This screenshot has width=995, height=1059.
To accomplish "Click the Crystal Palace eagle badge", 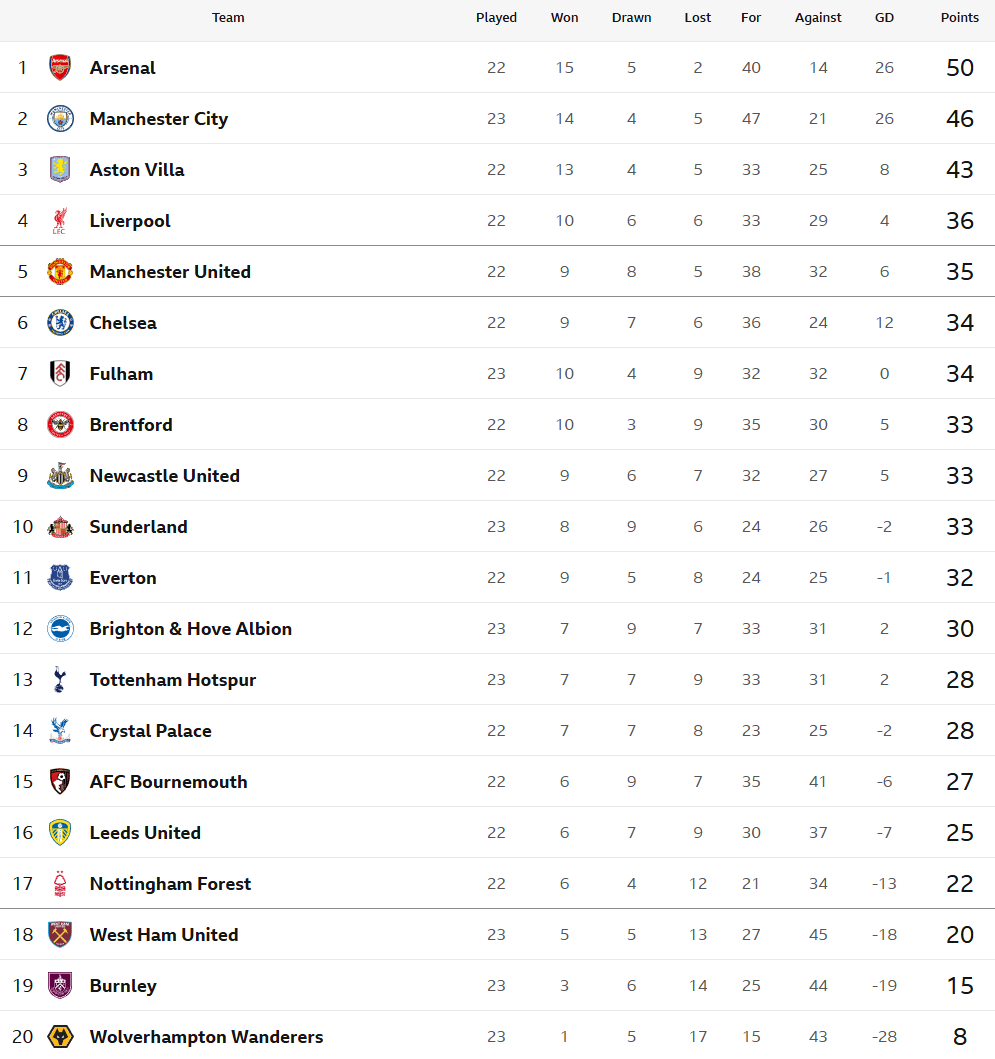I will click(60, 731).
